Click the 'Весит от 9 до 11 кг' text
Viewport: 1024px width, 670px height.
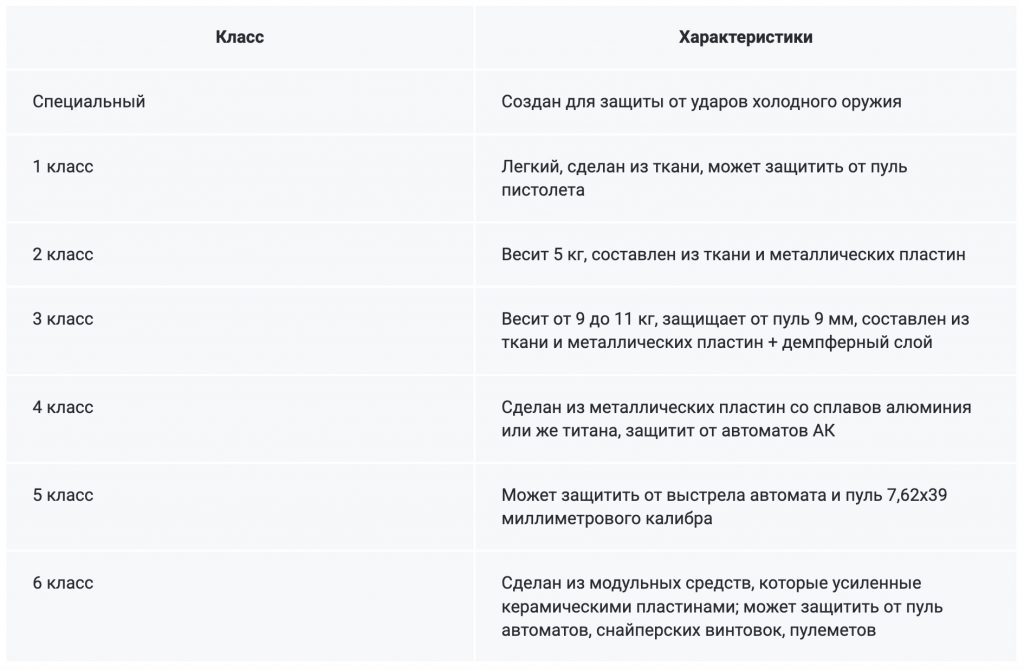pos(580,319)
